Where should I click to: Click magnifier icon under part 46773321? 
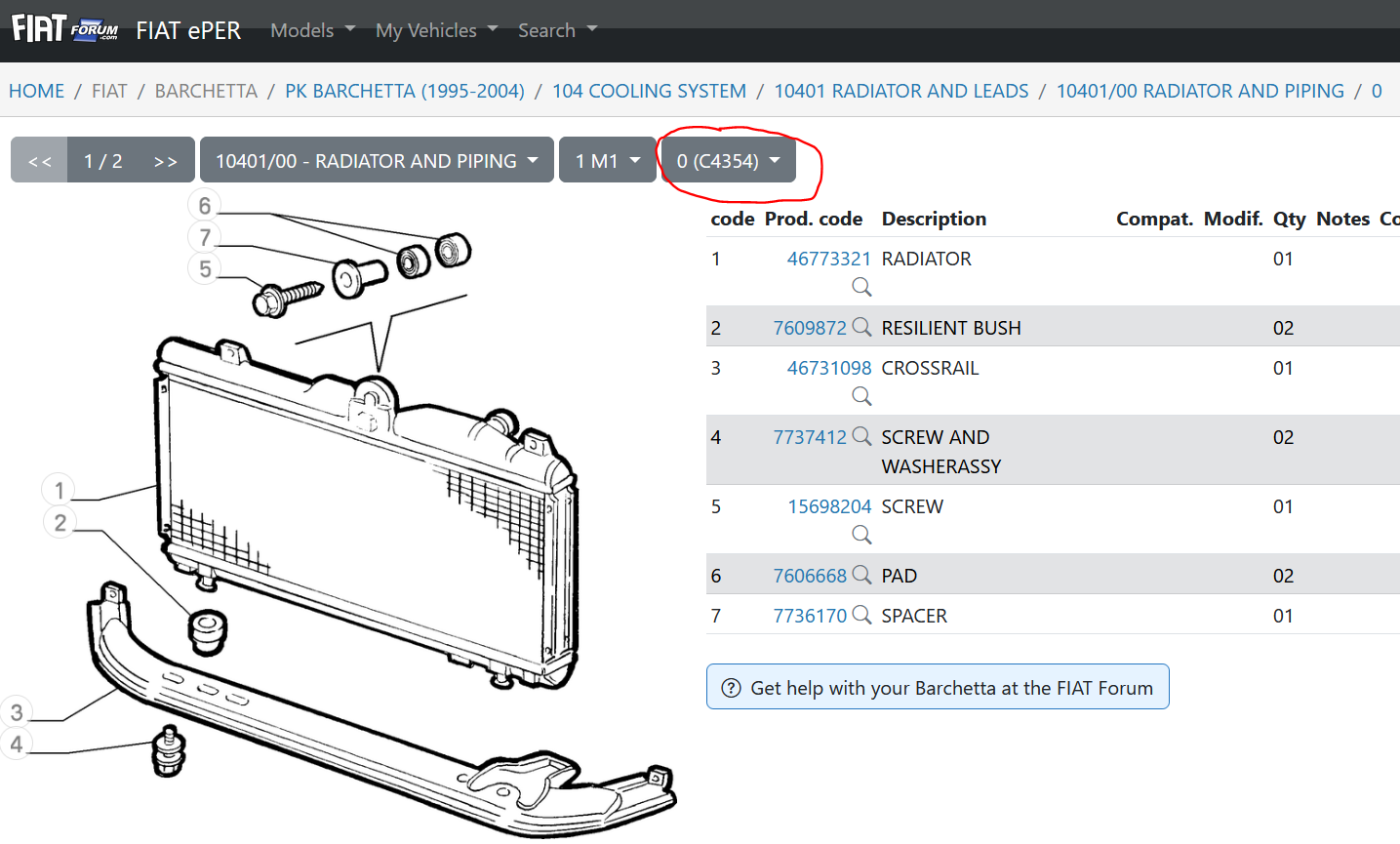[861, 287]
